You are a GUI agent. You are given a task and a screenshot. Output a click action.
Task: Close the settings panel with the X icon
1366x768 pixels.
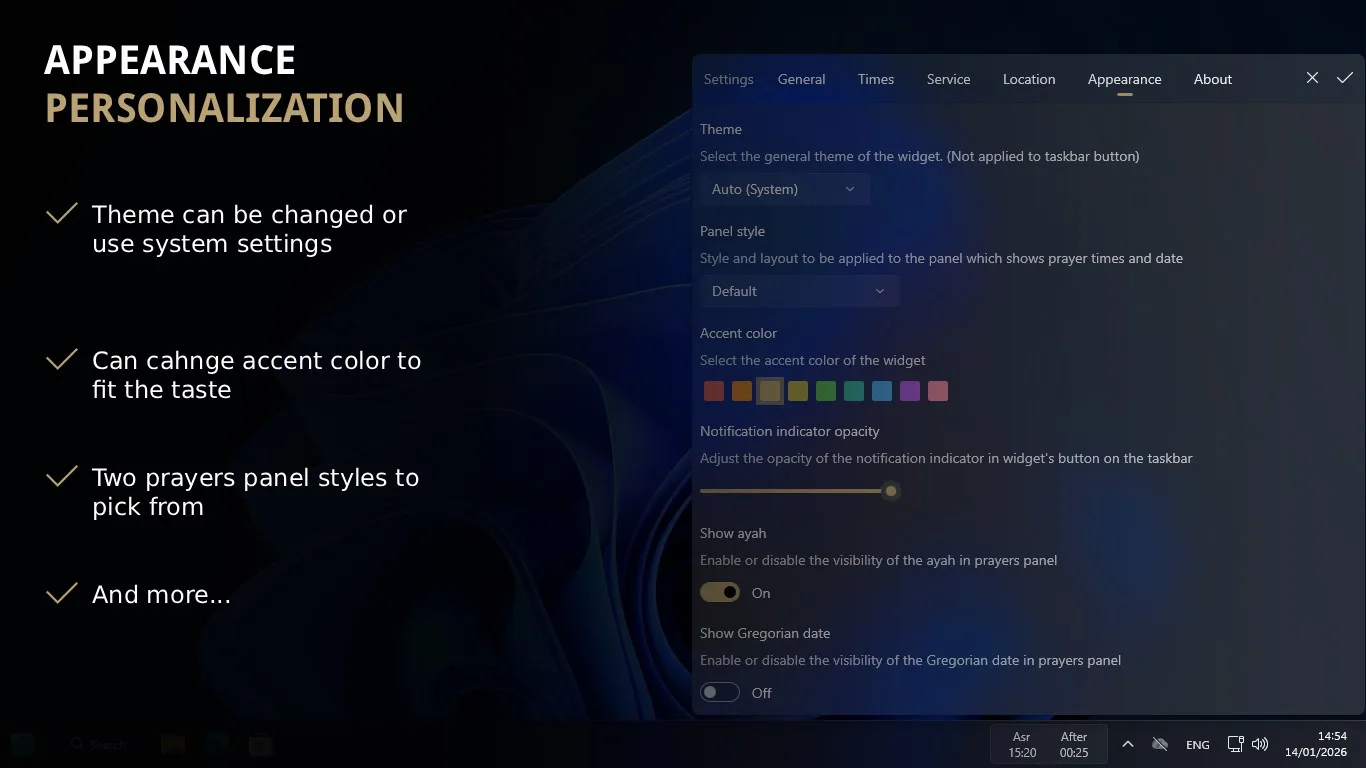pyautogui.click(x=1312, y=78)
